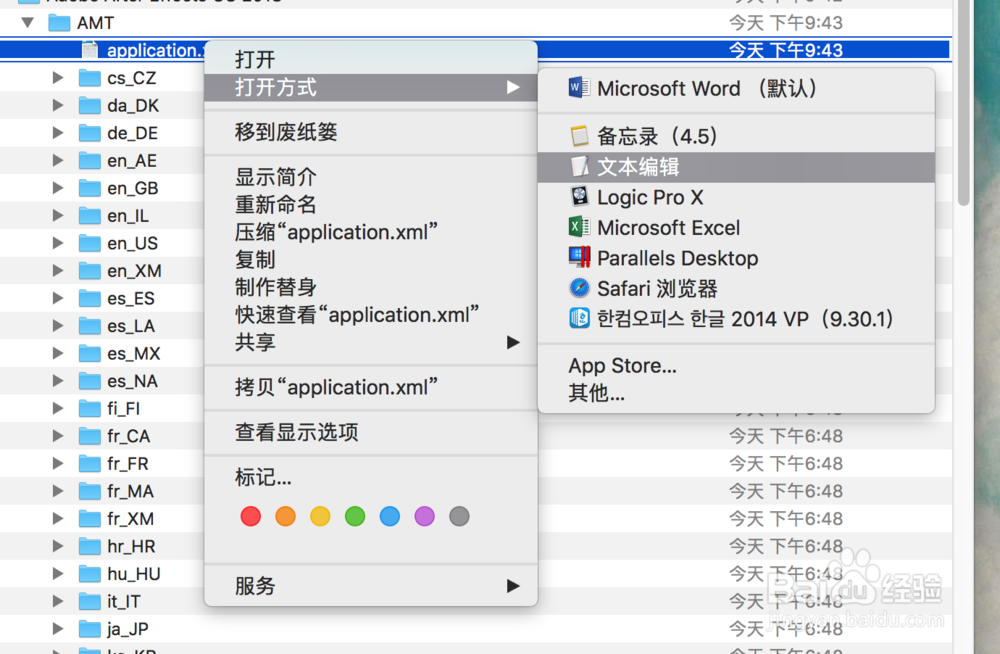The height and width of the screenshot is (654, 1000).
Task: Click the en_AE folder icon
Action: [89, 160]
